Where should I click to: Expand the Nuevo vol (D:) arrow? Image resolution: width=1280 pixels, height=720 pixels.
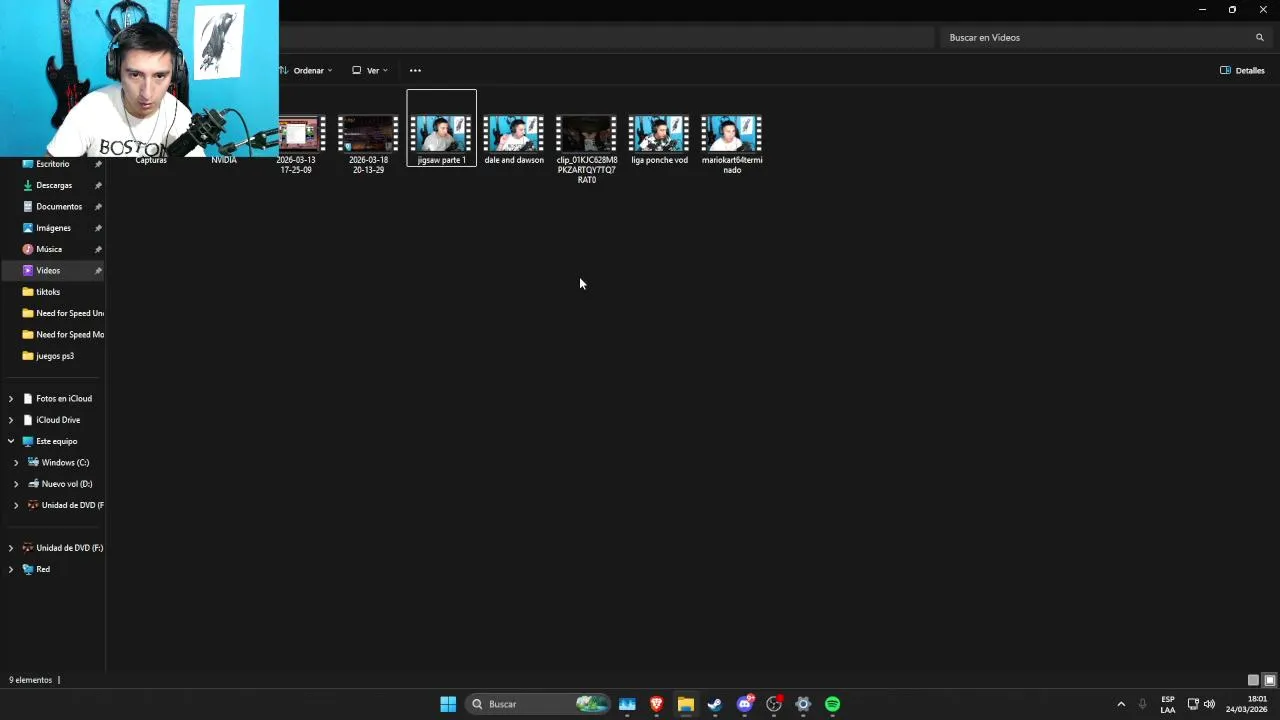click(x=16, y=484)
